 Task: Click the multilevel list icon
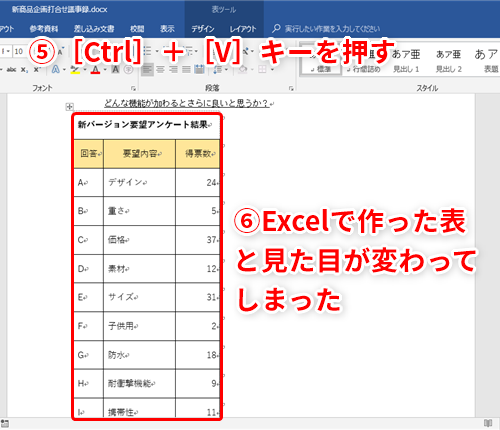[x=188, y=51]
